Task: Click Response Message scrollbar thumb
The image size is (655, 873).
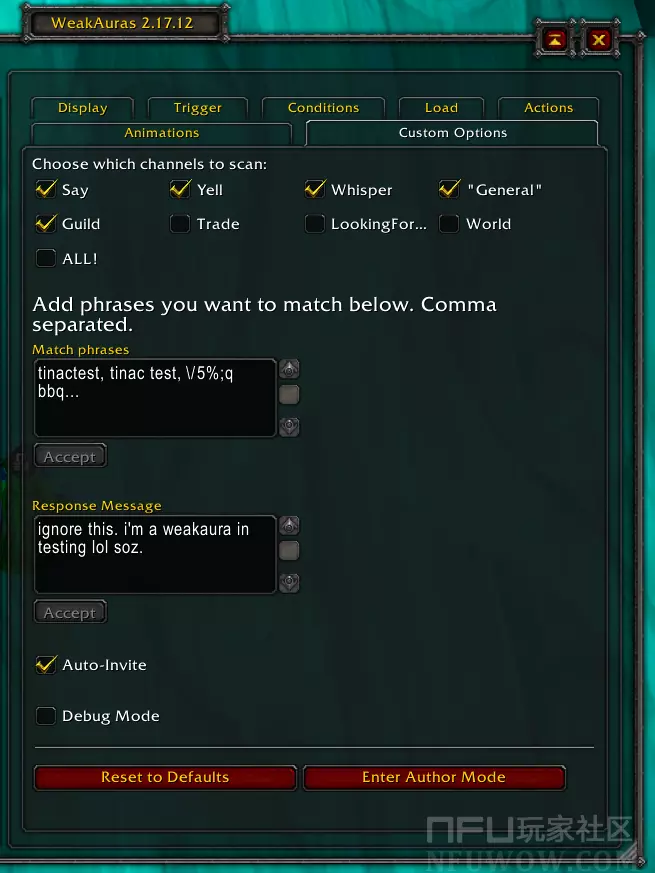Action: 289,550
